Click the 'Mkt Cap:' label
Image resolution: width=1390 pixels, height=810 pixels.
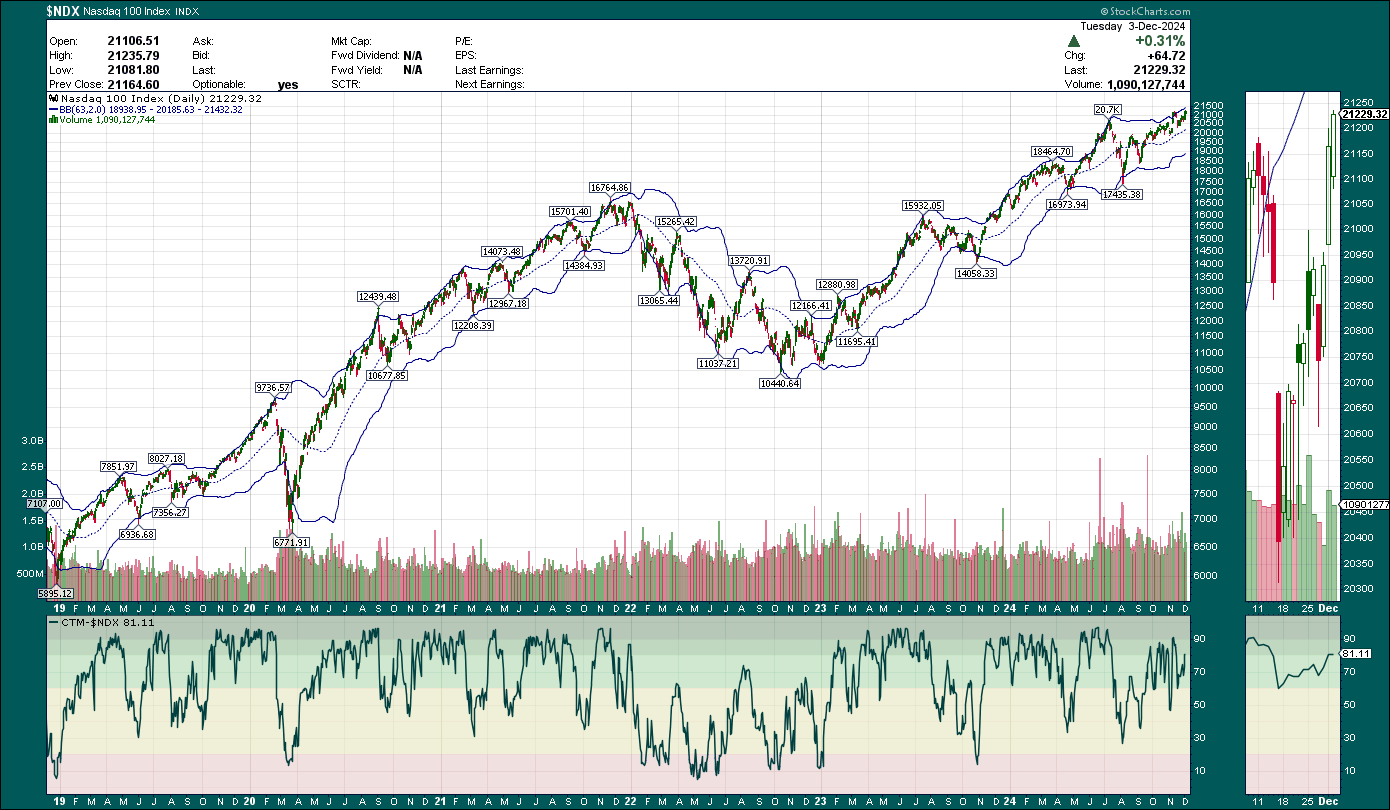point(353,41)
